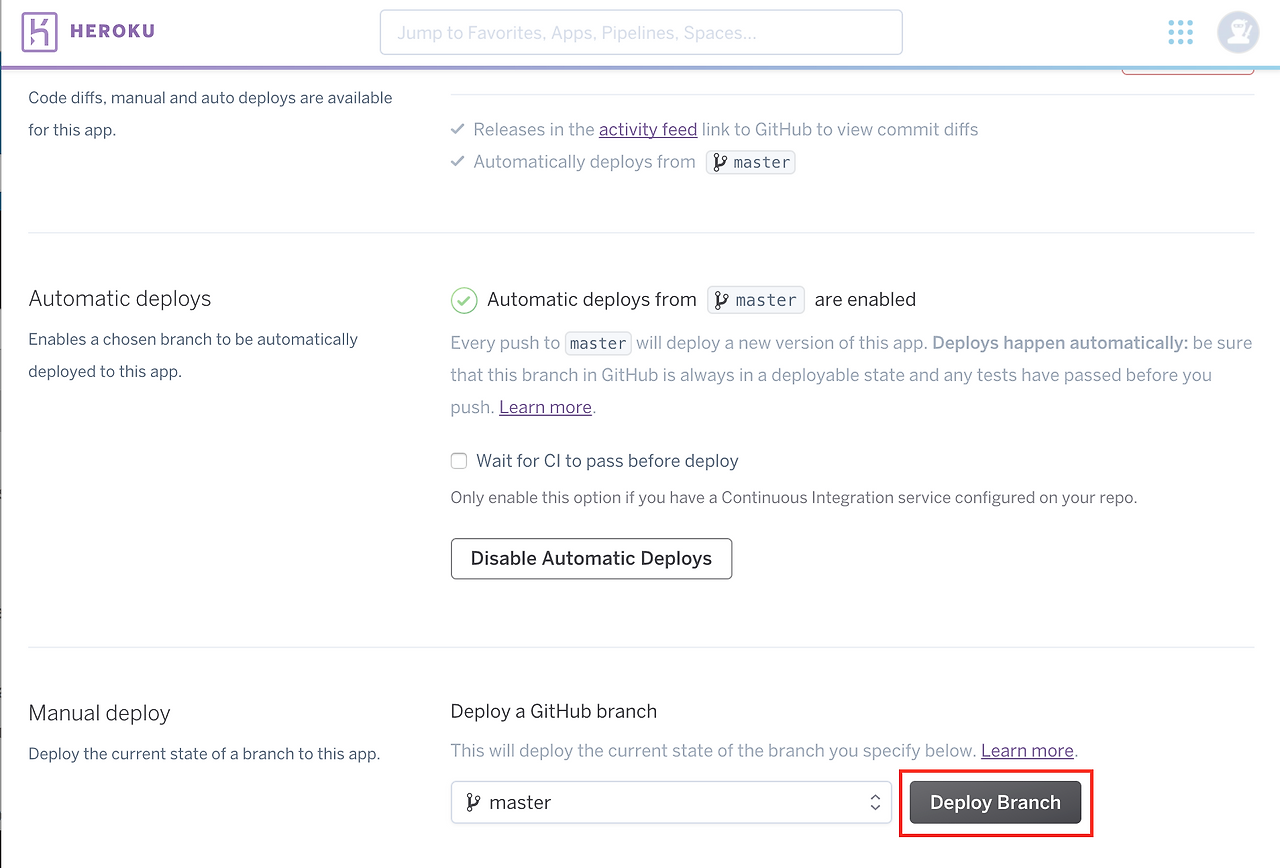The height and width of the screenshot is (868, 1280).
Task: Open the apps grid menu
Action: coord(1181,32)
